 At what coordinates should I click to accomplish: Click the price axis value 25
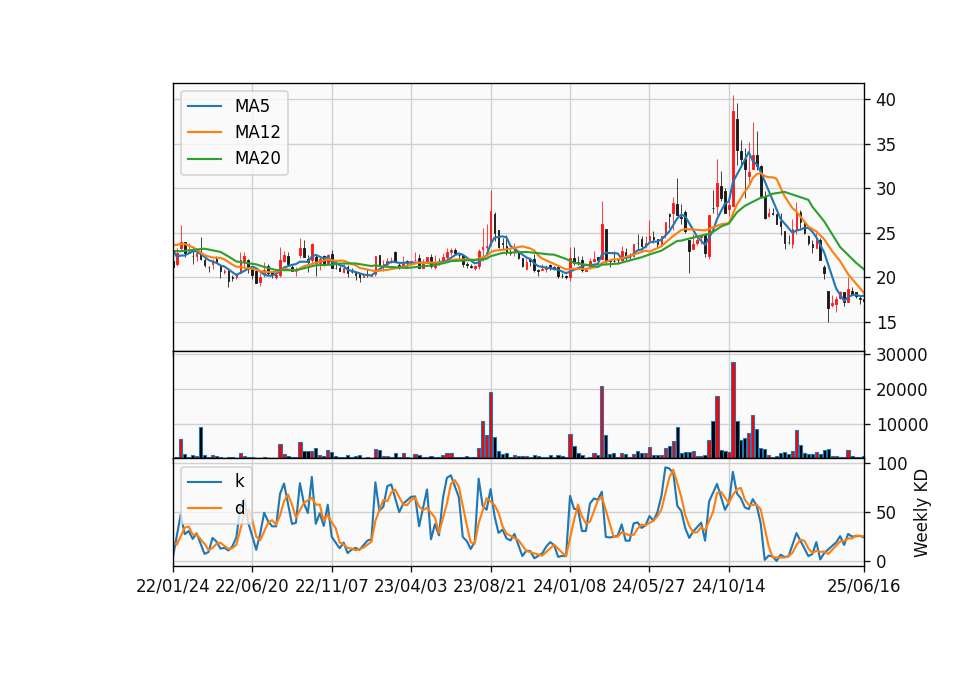click(886, 233)
